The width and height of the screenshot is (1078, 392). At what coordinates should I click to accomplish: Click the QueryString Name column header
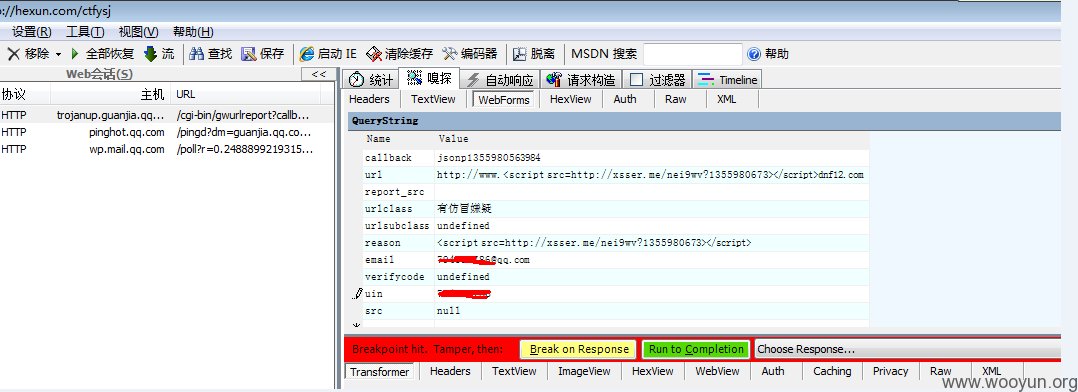point(397,140)
